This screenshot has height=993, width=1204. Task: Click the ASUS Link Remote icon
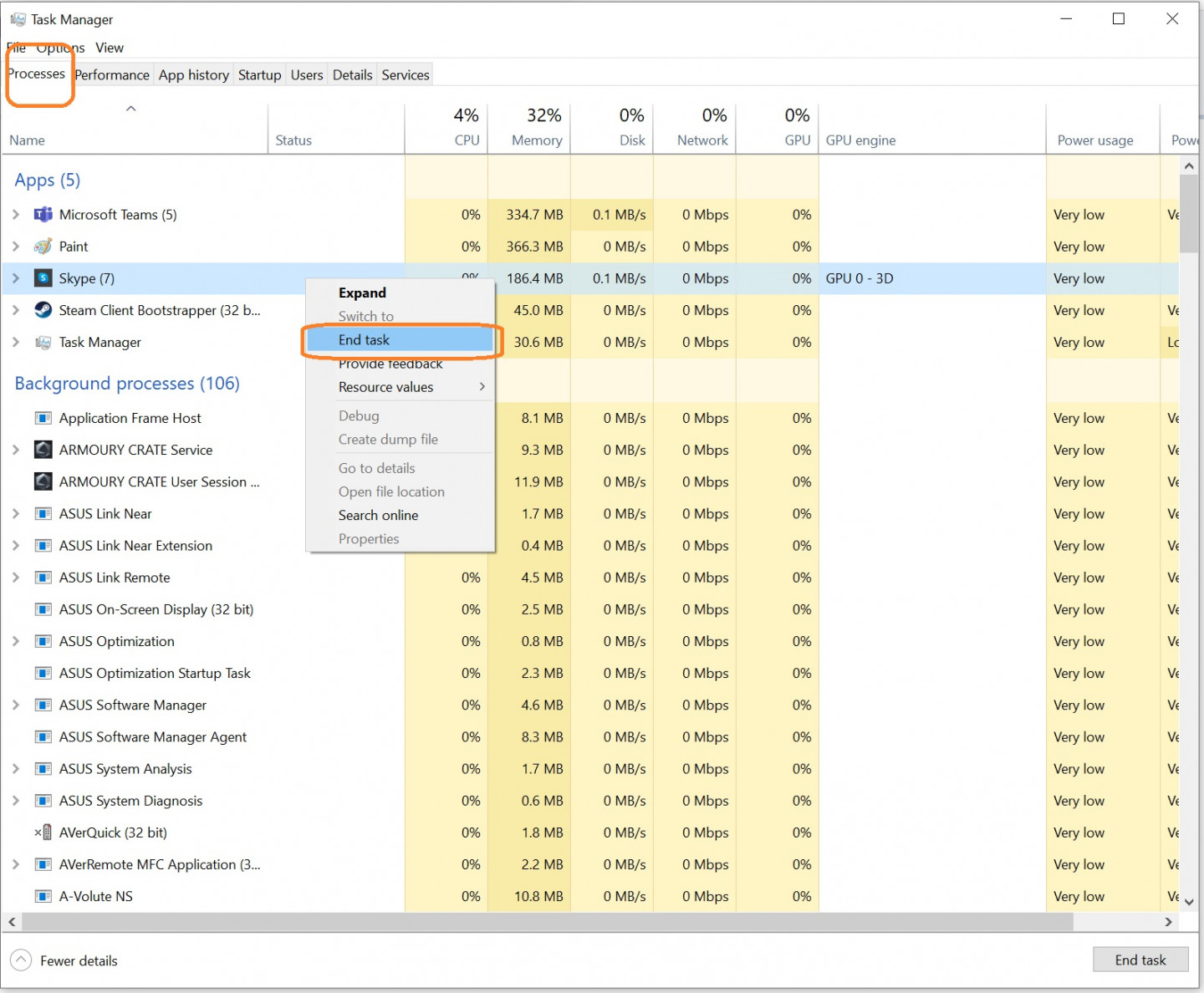[x=43, y=578]
